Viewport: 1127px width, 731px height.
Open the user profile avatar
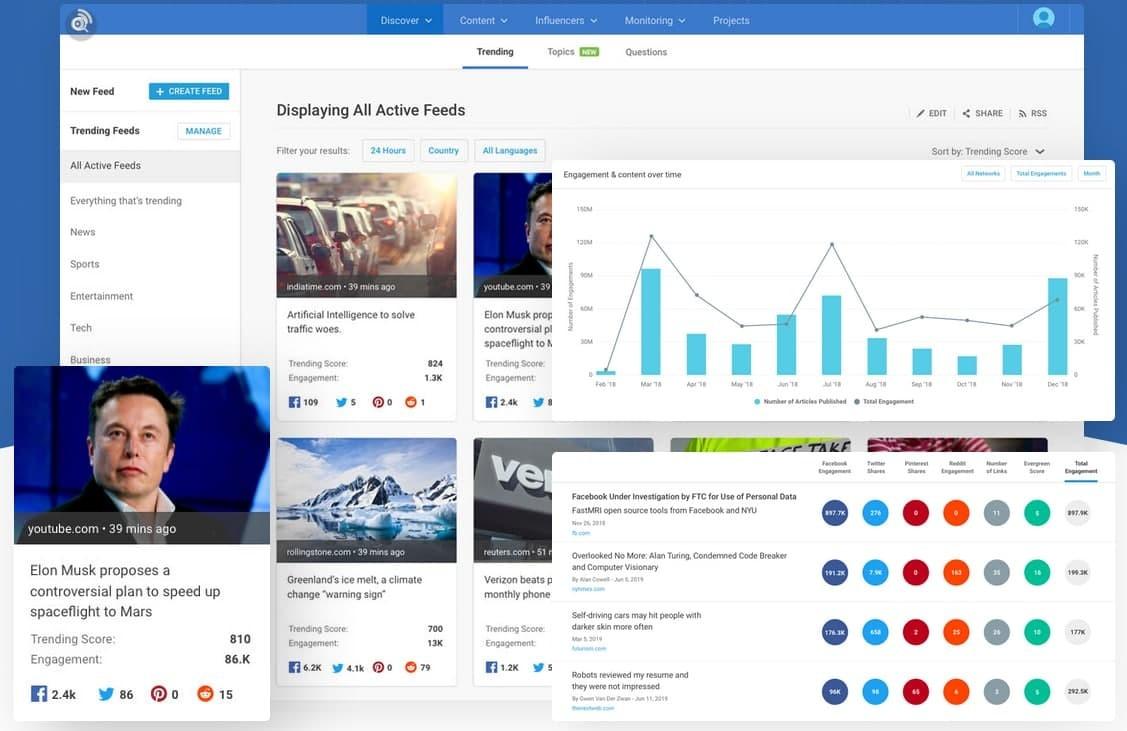pos(1044,17)
